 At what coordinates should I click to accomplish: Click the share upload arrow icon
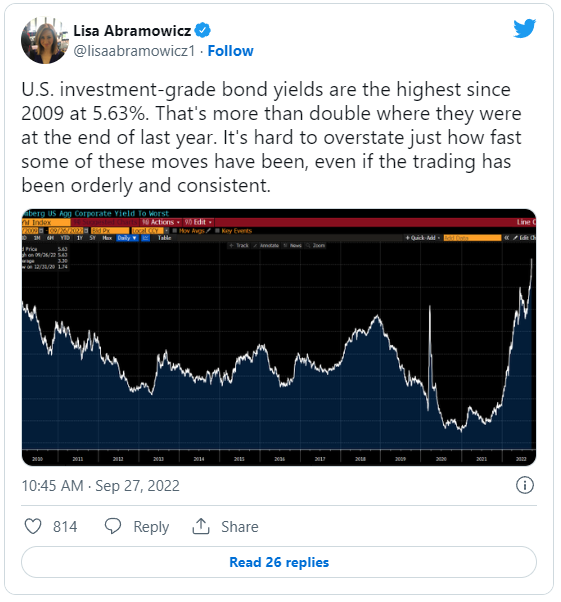(x=201, y=526)
